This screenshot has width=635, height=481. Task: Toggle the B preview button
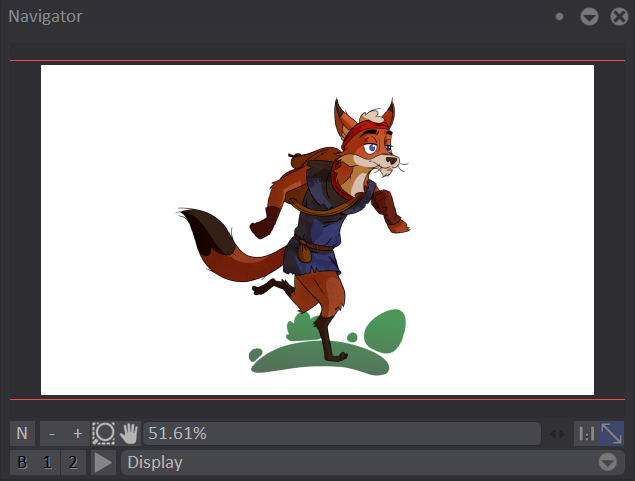(x=22, y=462)
